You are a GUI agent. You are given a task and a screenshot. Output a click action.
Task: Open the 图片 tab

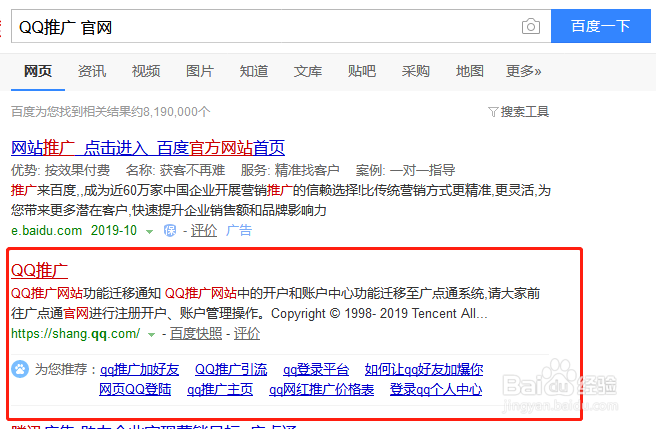point(200,71)
